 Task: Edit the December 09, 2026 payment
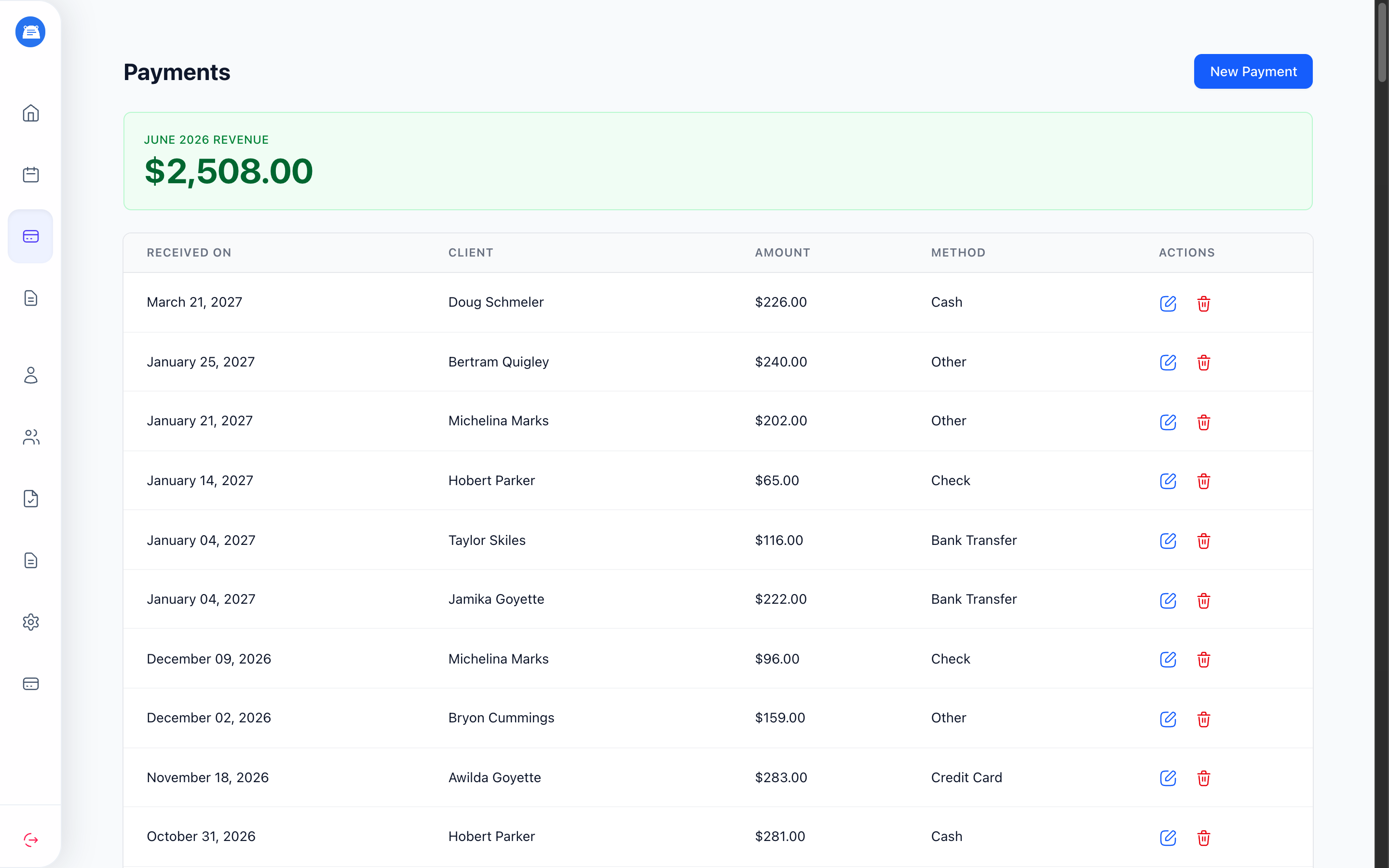point(1168,660)
